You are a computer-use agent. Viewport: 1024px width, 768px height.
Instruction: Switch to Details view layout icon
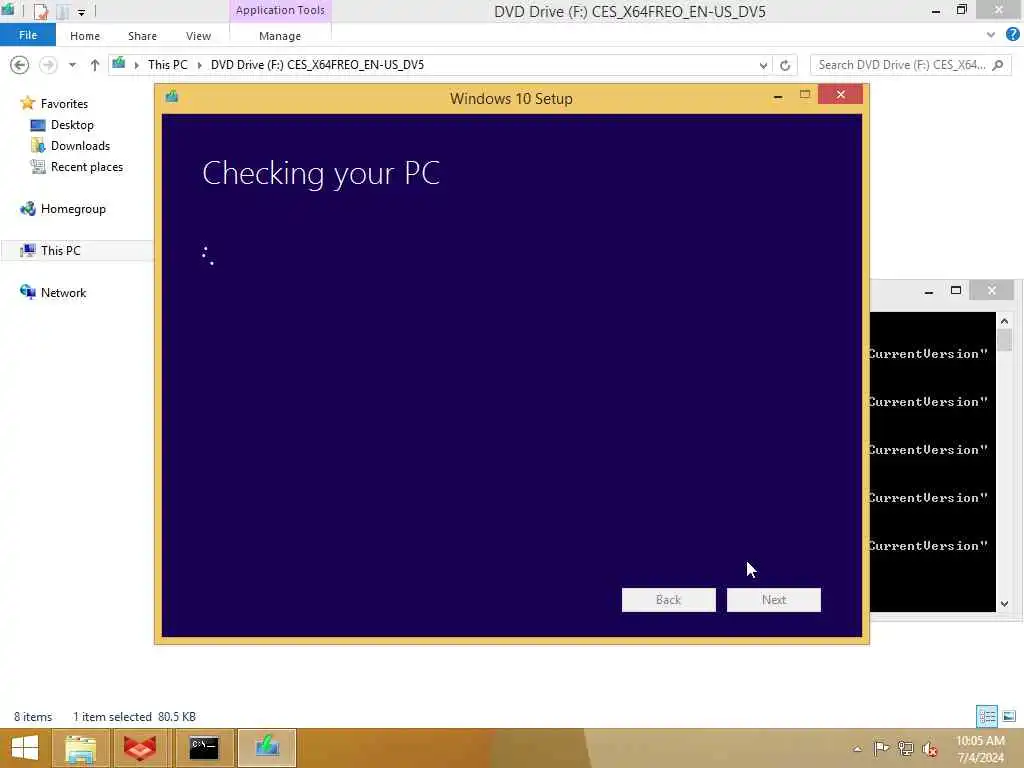pyautogui.click(x=986, y=716)
